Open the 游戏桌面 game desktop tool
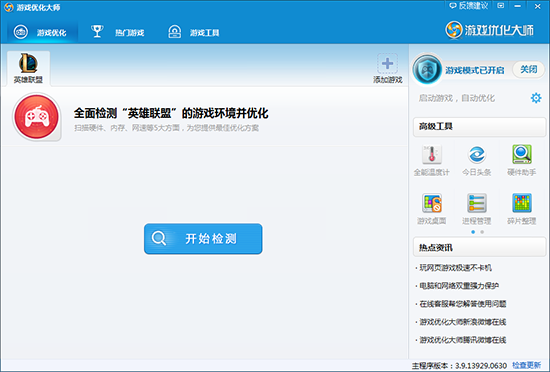 coord(432,203)
